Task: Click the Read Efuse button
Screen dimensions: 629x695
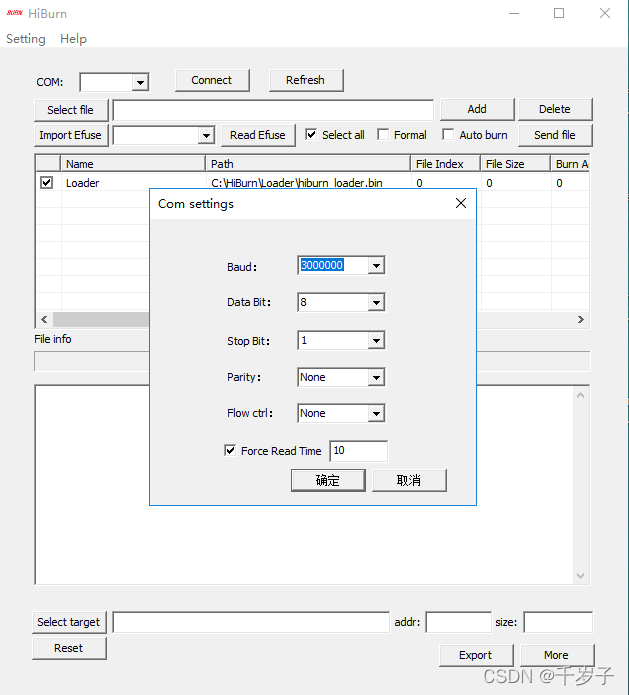Action: (258, 135)
